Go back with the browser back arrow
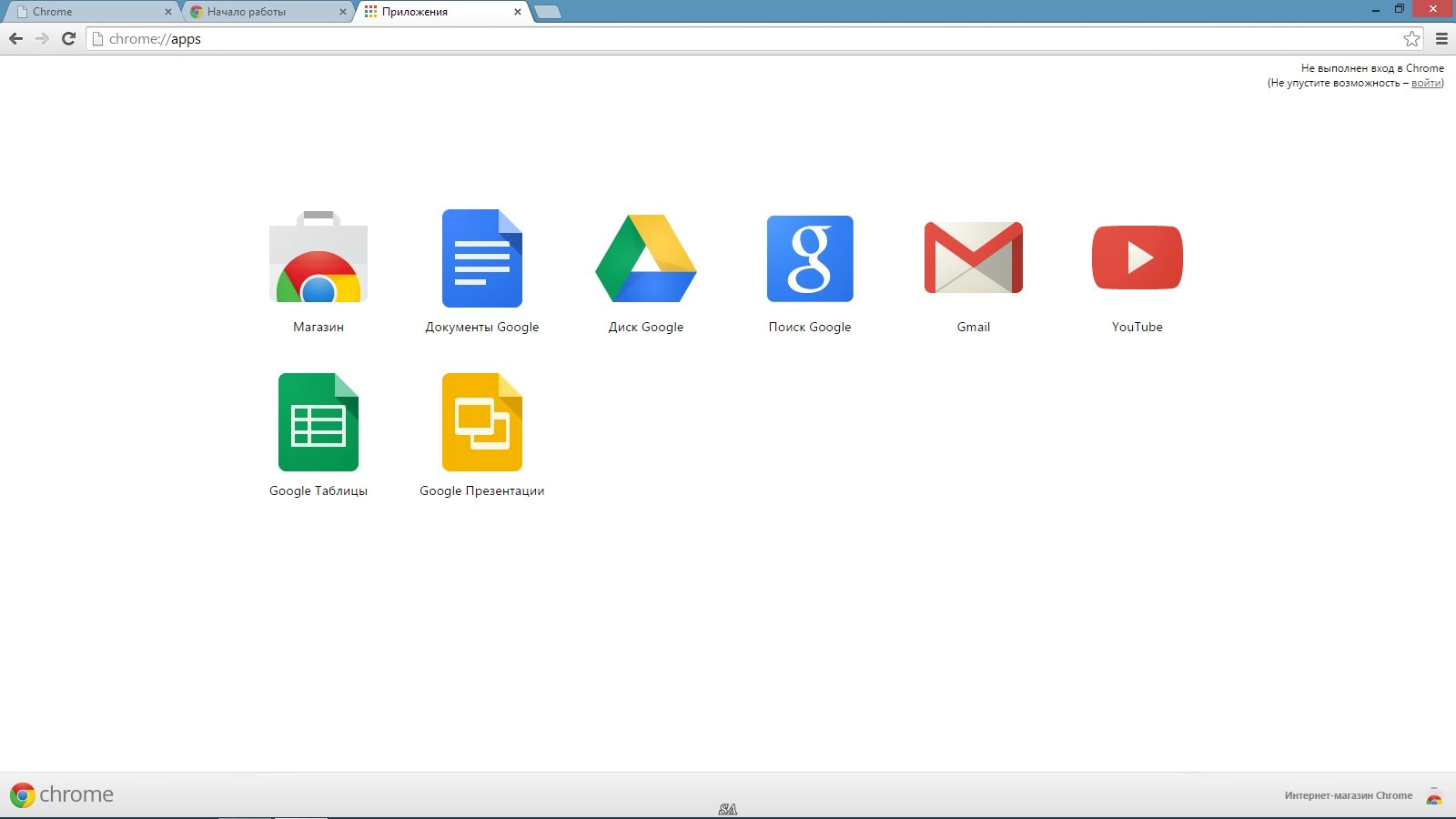This screenshot has width=1456, height=819. pos(15,38)
